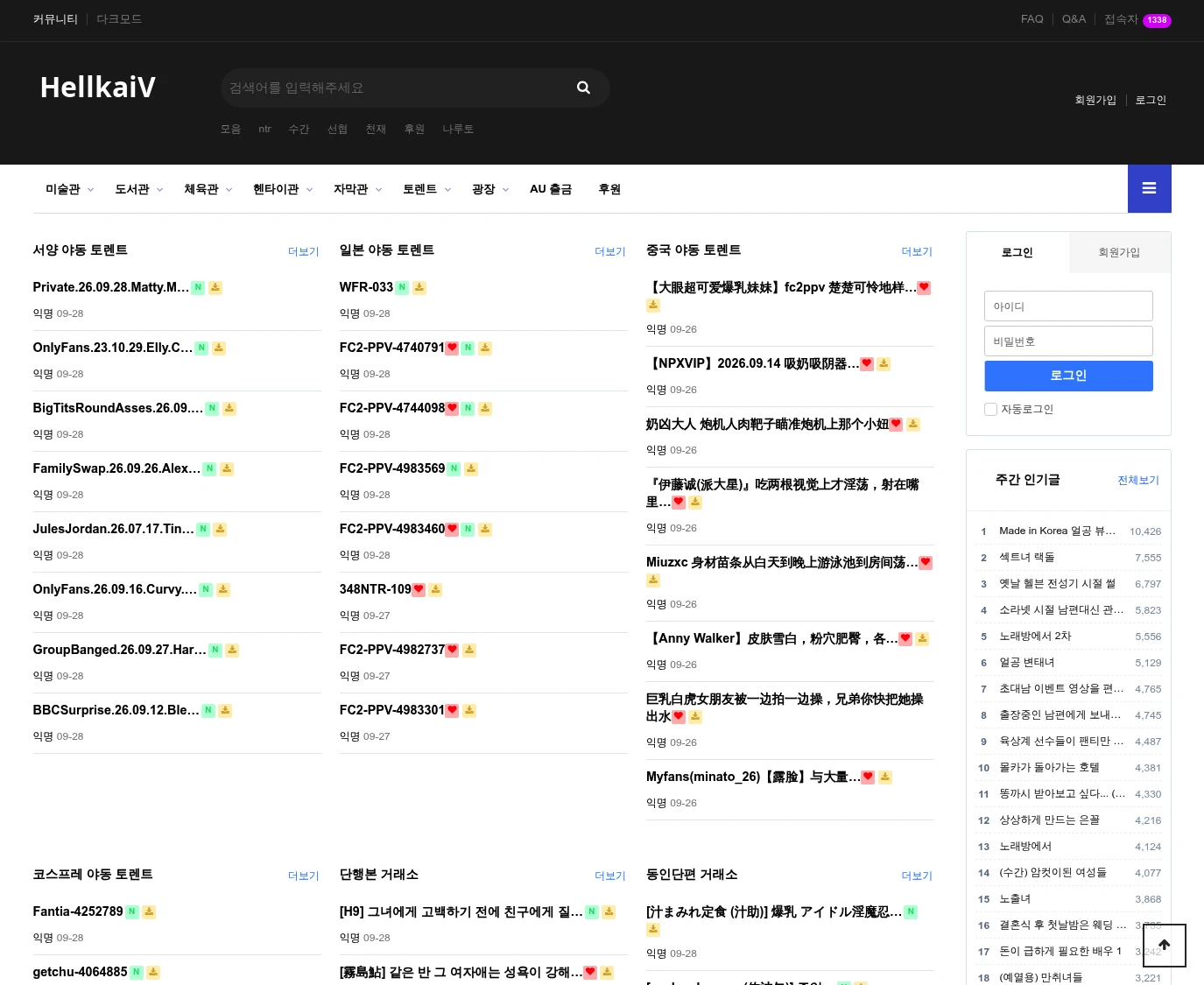Click the blue 로그인 button
Image resolution: width=1204 pixels, height=985 pixels.
[x=1068, y=376]
